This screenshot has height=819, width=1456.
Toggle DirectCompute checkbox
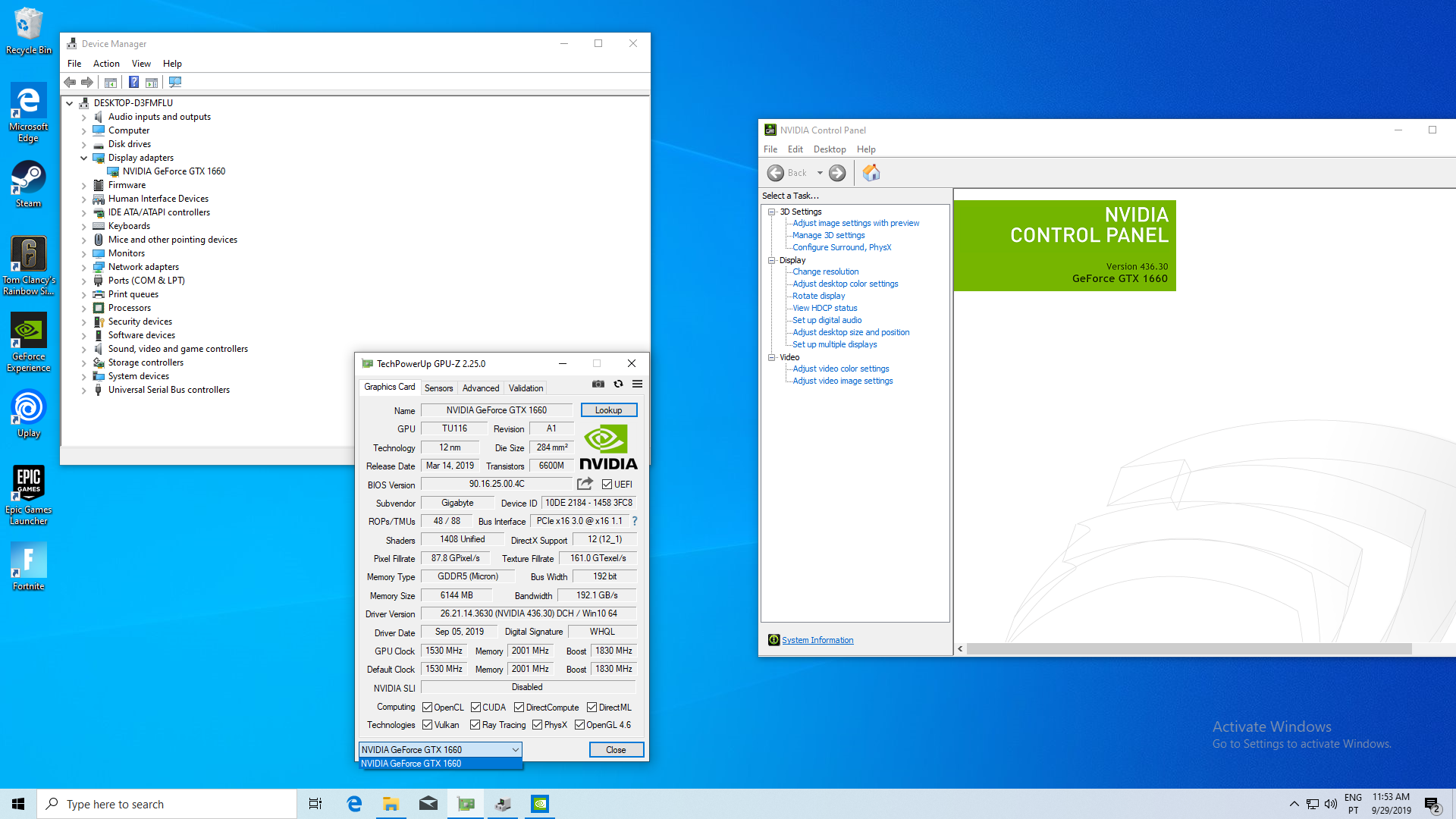(x=519, y=708)
